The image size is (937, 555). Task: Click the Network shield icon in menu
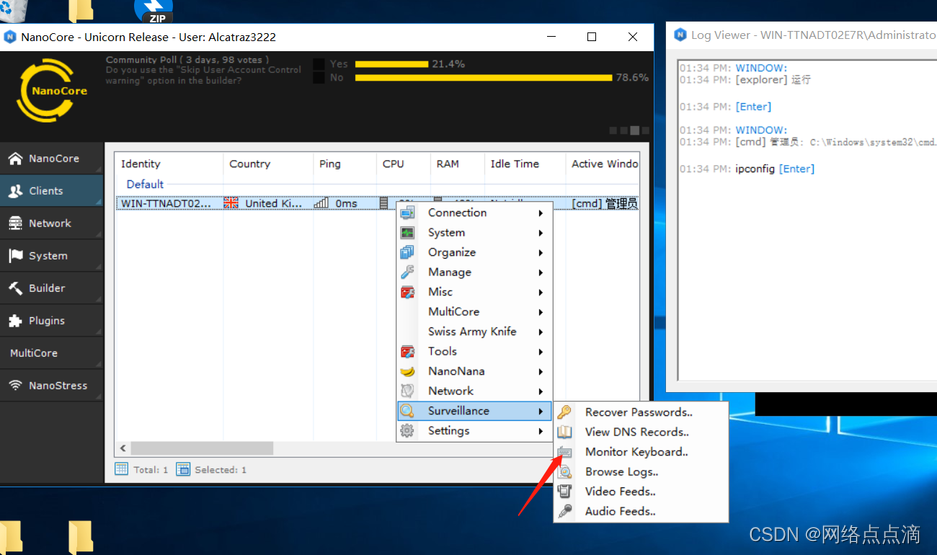point(408,391)
